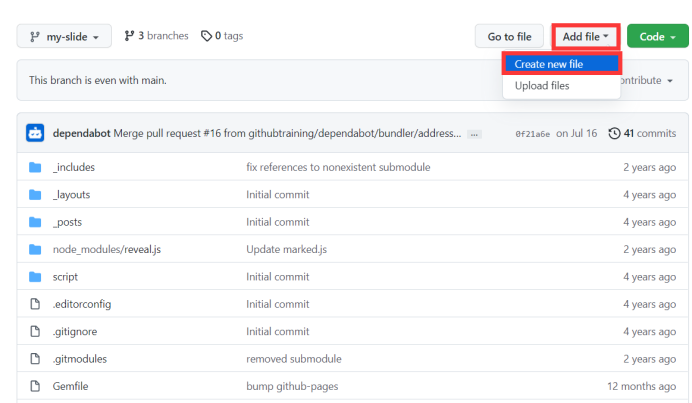
Task: Open the _includes folder
Action: [74, 167]
